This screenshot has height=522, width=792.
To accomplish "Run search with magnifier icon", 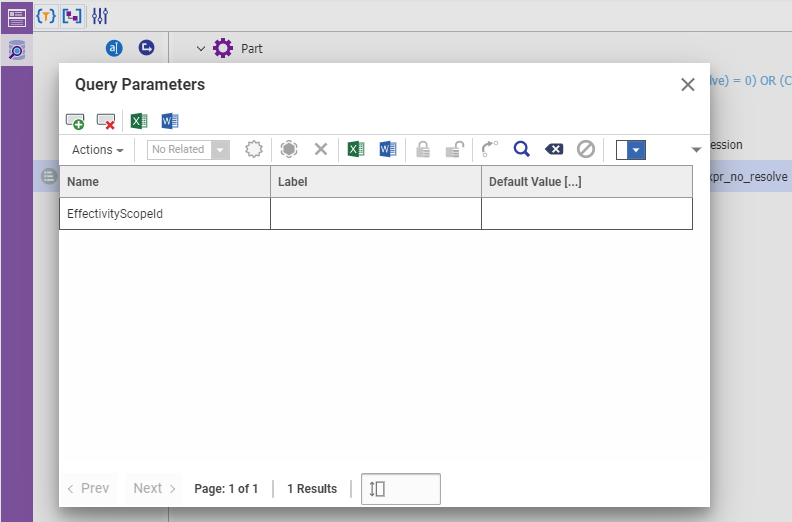I will pos(522,149).
